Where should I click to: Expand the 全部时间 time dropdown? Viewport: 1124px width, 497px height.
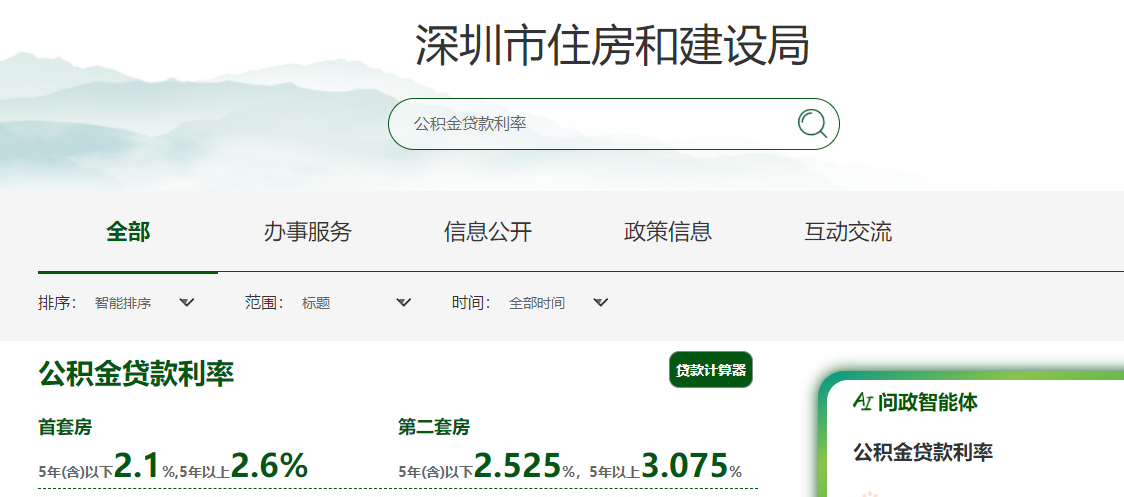[x=558, y=303]
